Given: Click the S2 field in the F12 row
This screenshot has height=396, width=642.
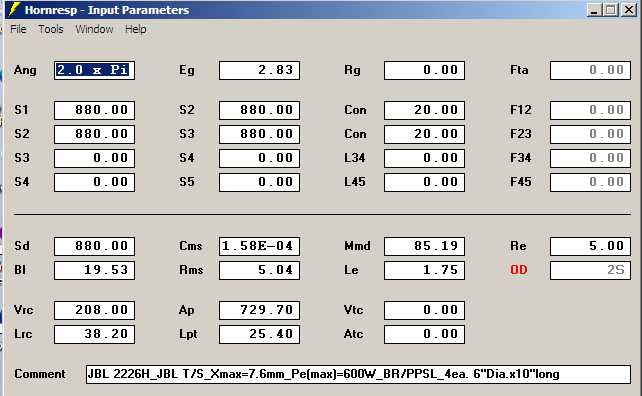Looking at the screenshot, I should (259, 110).
